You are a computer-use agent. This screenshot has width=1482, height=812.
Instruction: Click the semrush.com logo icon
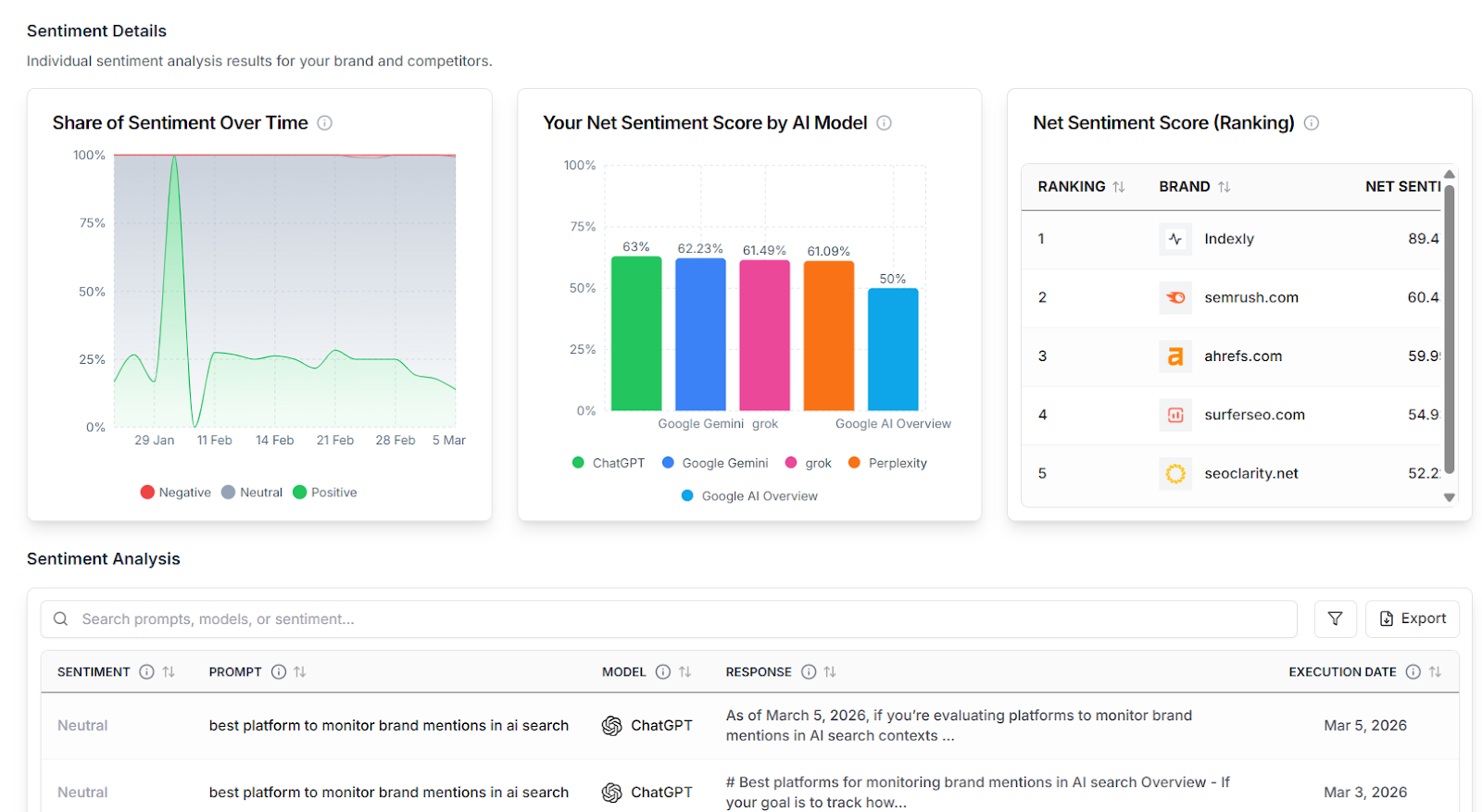1174,297
